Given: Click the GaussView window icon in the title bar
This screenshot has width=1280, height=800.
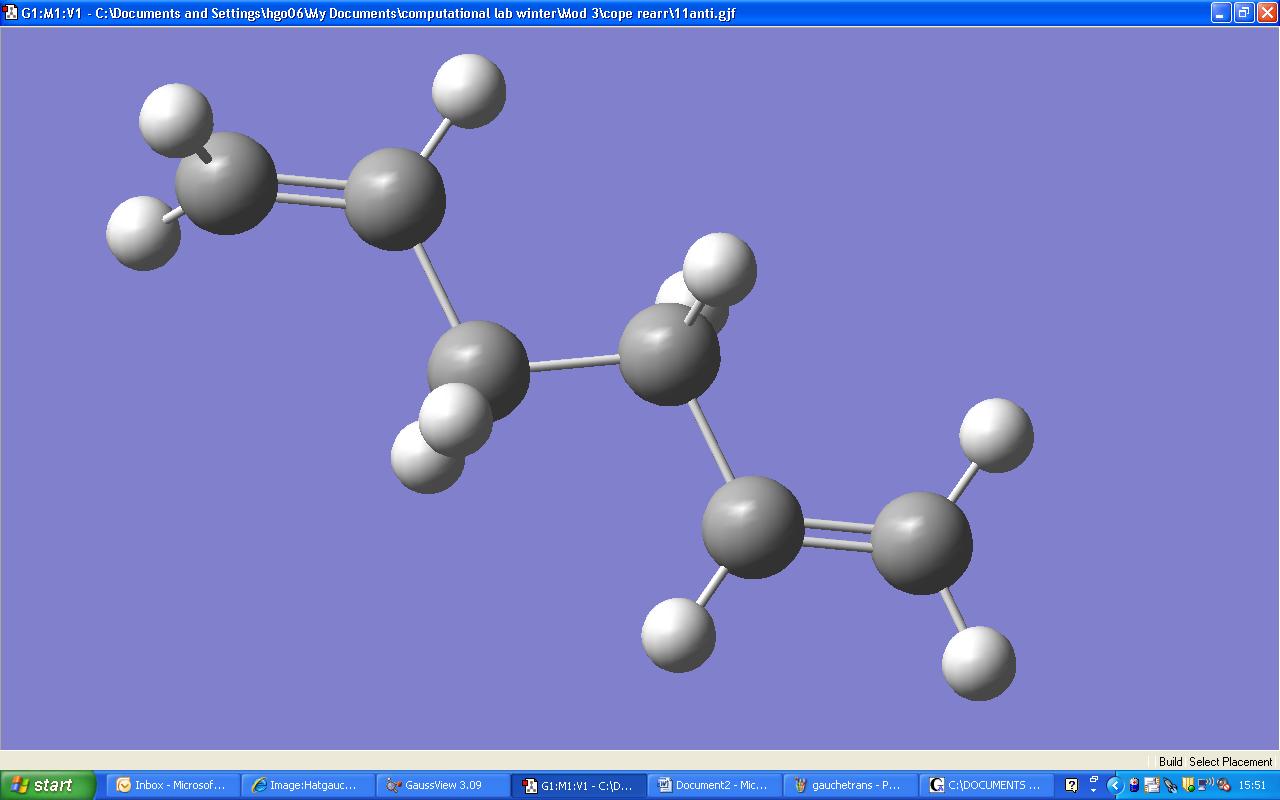Looking at the screenshot, I should click(11, 13).
